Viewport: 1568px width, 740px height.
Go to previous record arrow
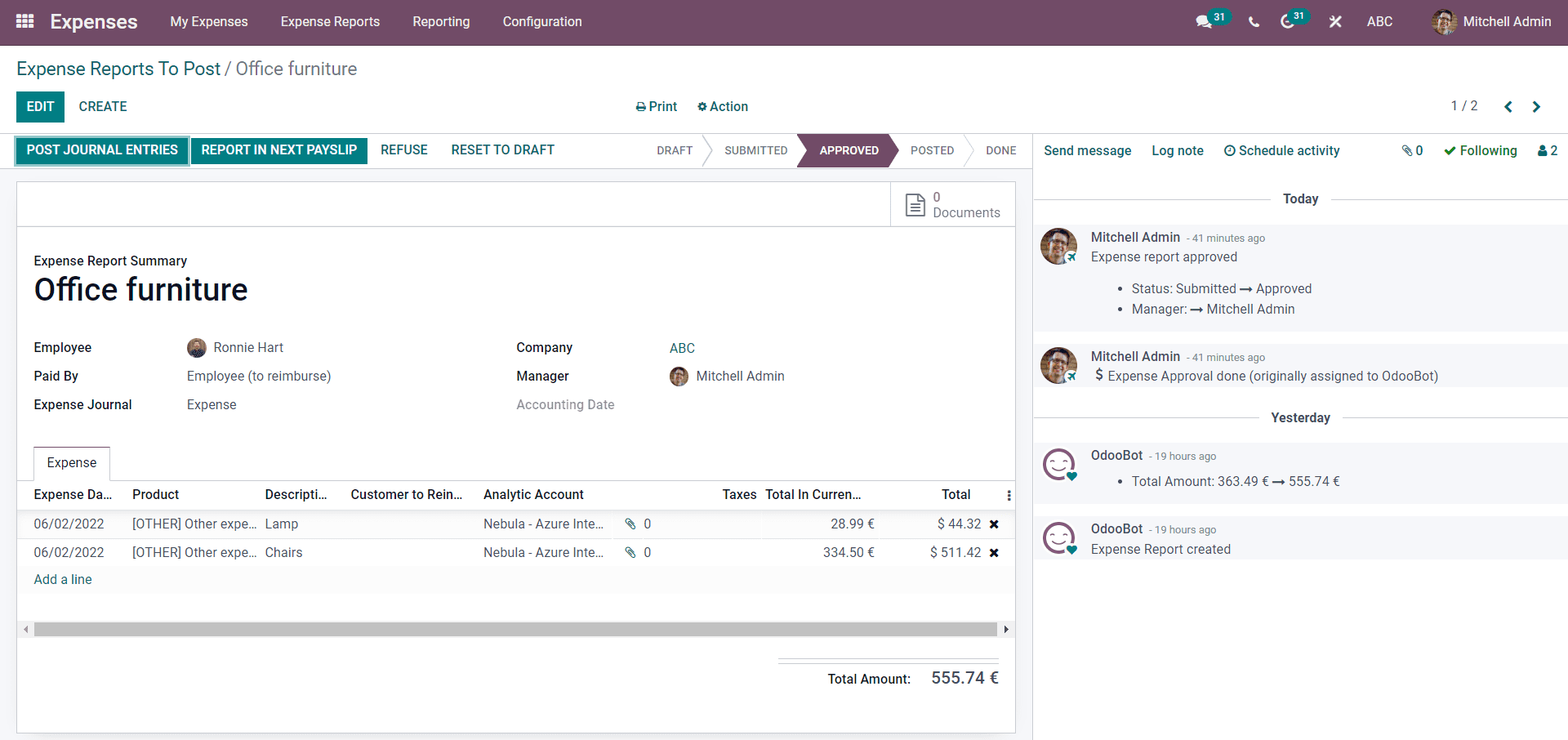pyautogui.click(x=1508, y=107)
